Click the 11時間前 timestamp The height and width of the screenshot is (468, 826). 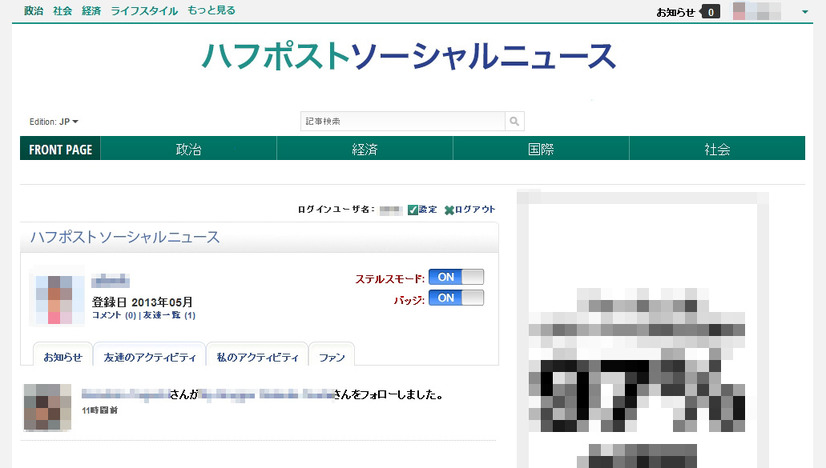pyautogui.click(x=100, y=410)
